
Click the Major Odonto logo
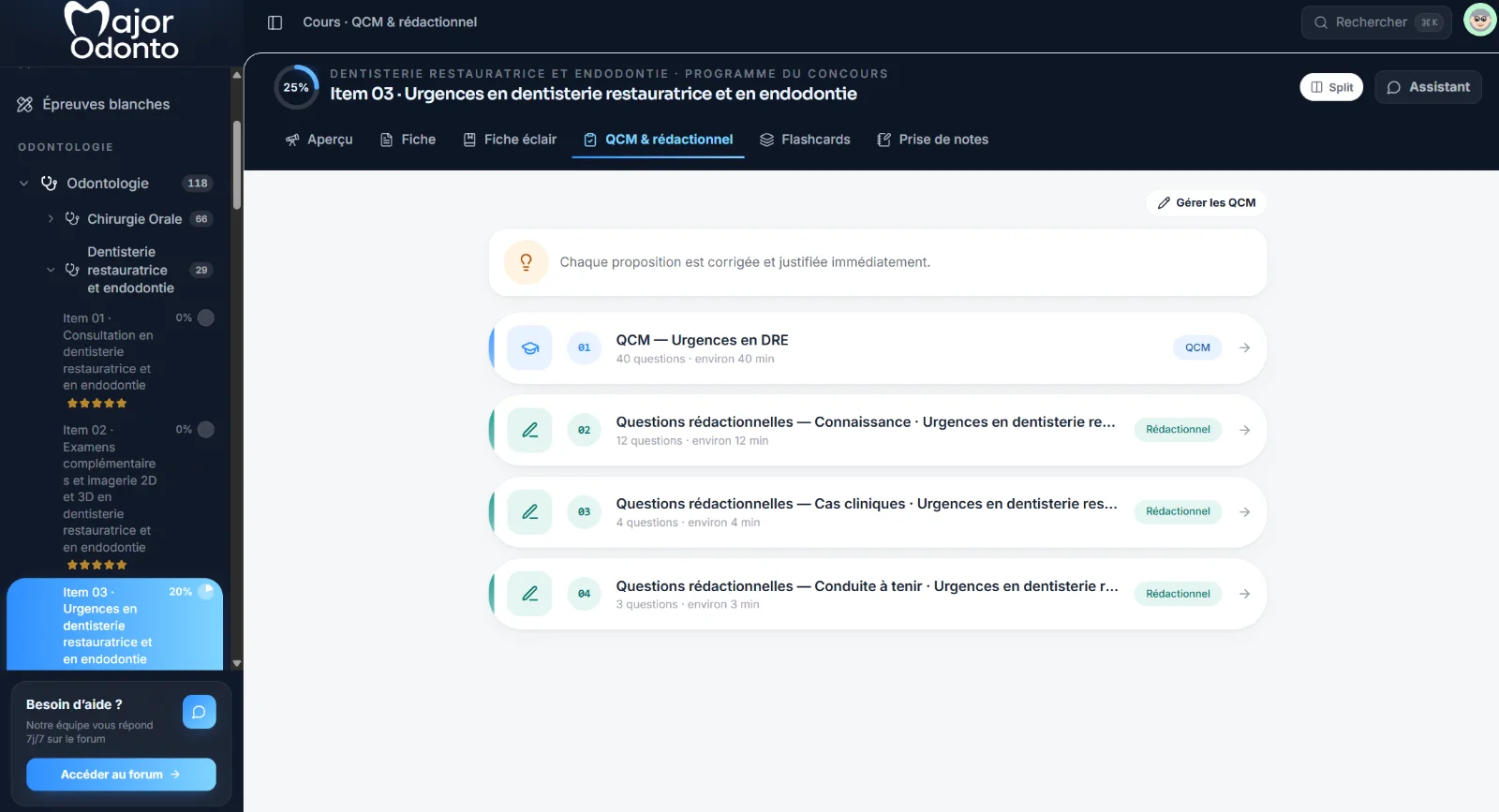tap(121, 31)
